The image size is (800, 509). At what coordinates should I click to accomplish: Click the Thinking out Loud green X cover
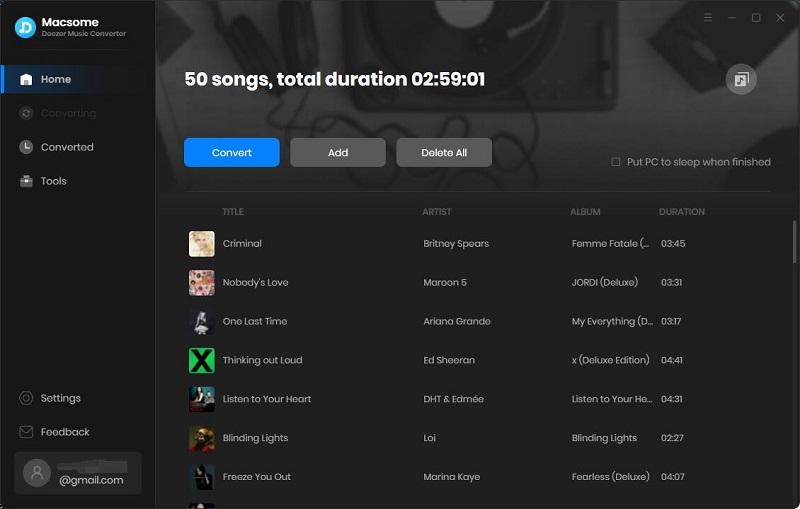click(202, 360)
